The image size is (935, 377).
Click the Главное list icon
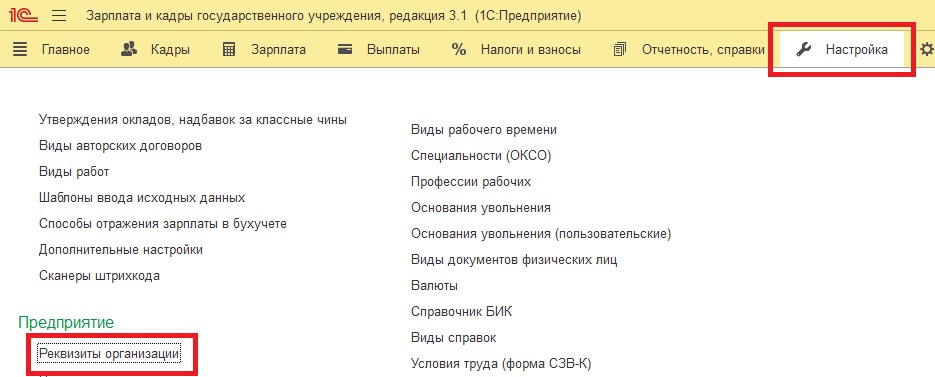(x=20, y=50)
